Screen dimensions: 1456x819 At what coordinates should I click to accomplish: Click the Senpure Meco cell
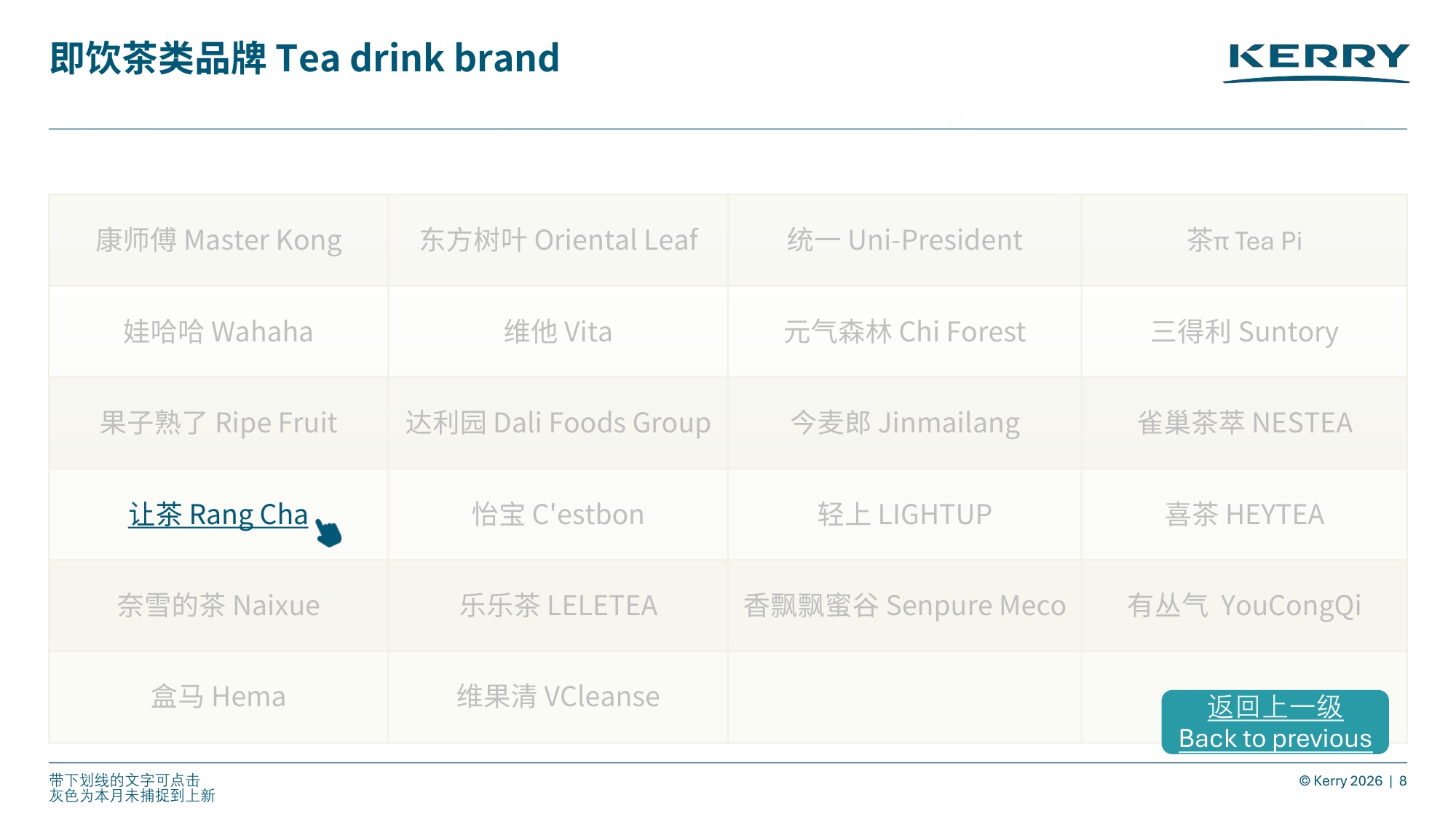905,606
